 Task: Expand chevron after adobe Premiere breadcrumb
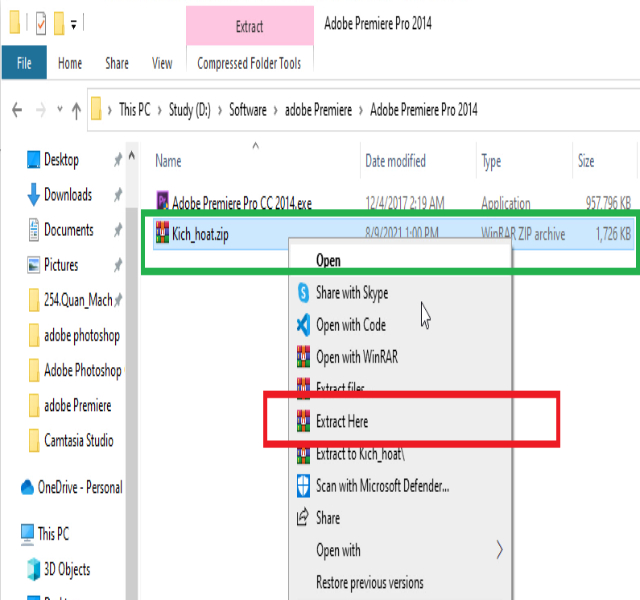(361, 110)
